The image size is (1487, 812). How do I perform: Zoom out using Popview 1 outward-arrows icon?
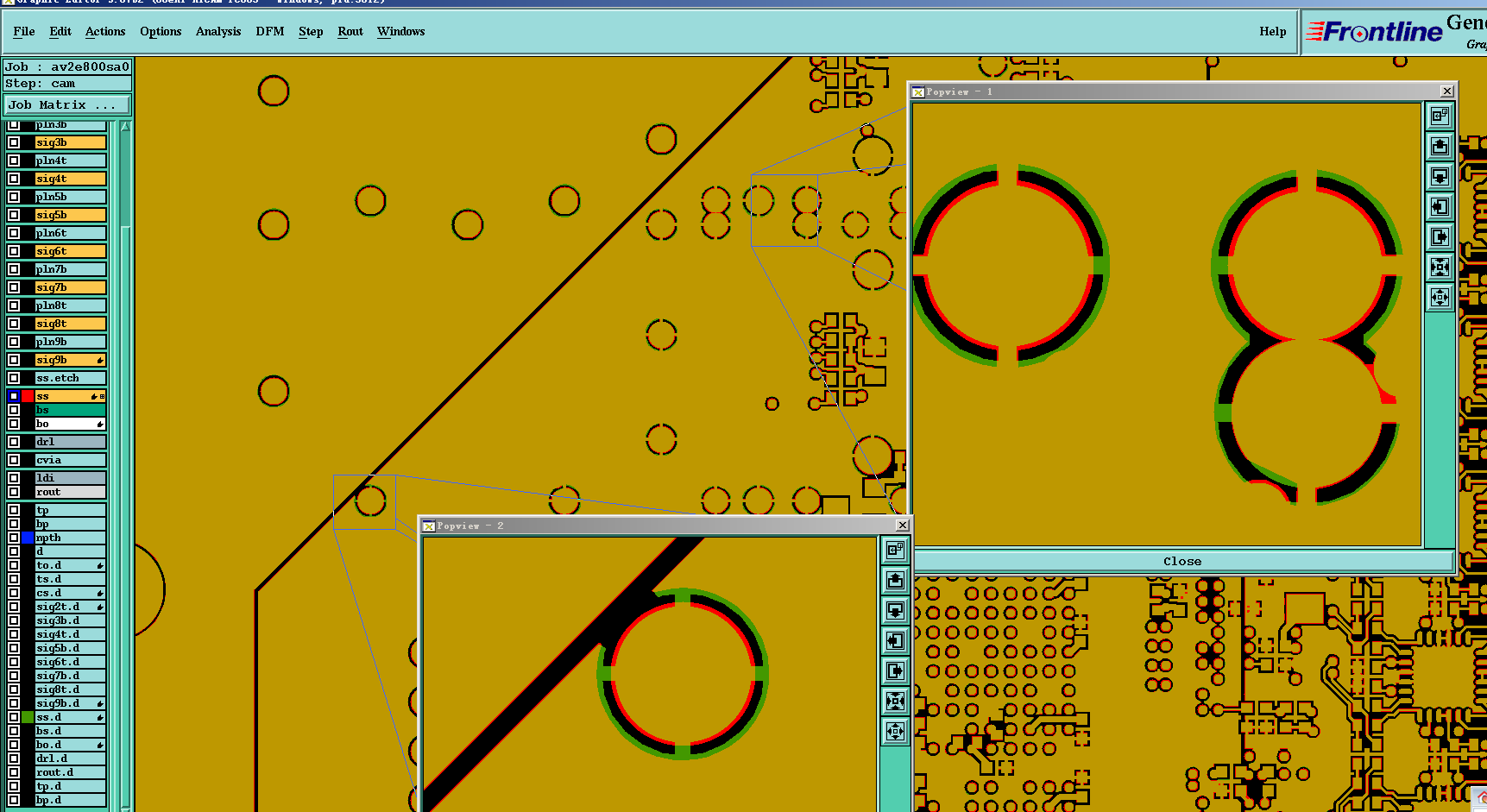(1440, 297)
